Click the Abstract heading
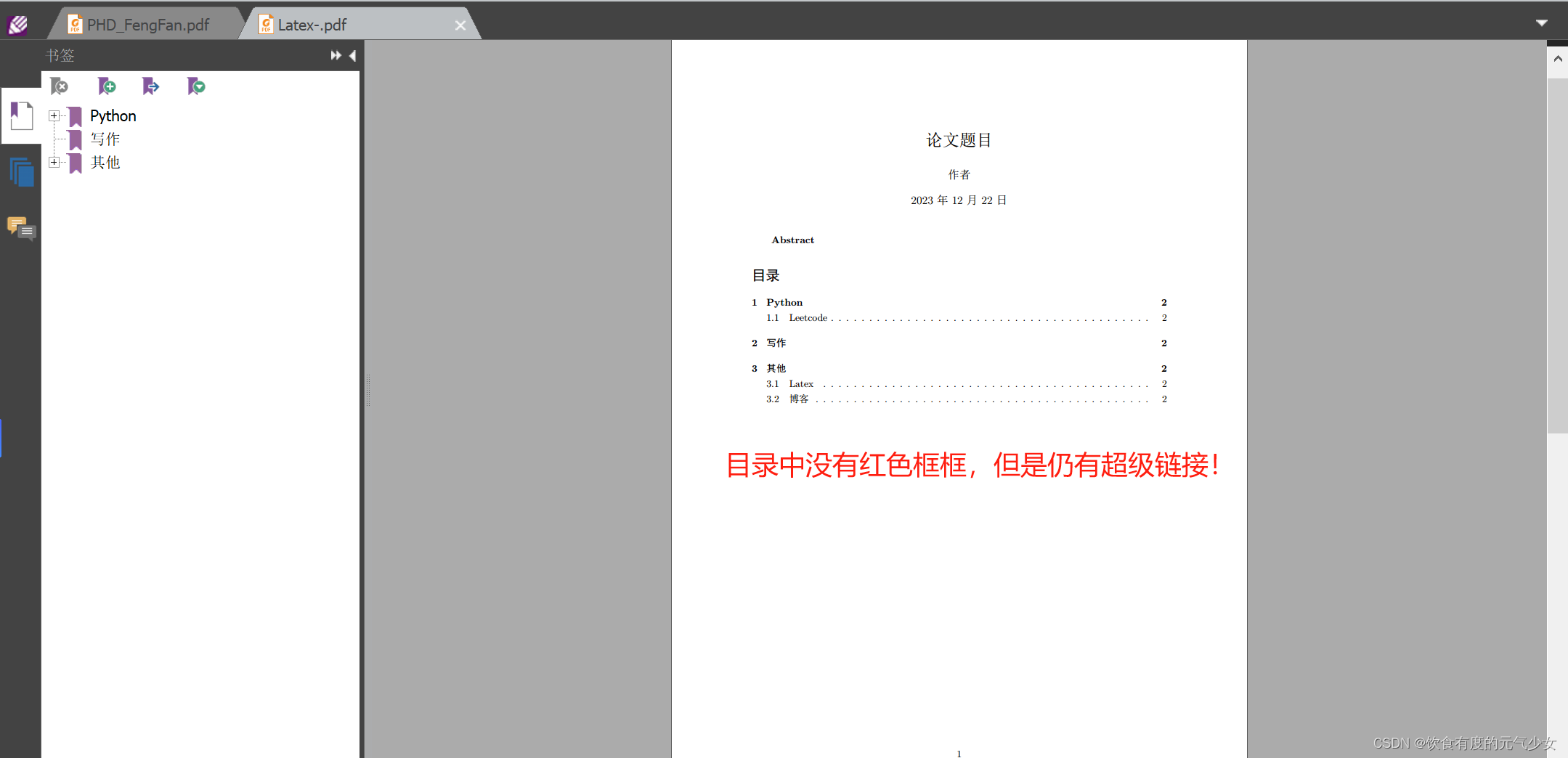Viewport: 1568px width, 758px height. coord(792,240)
